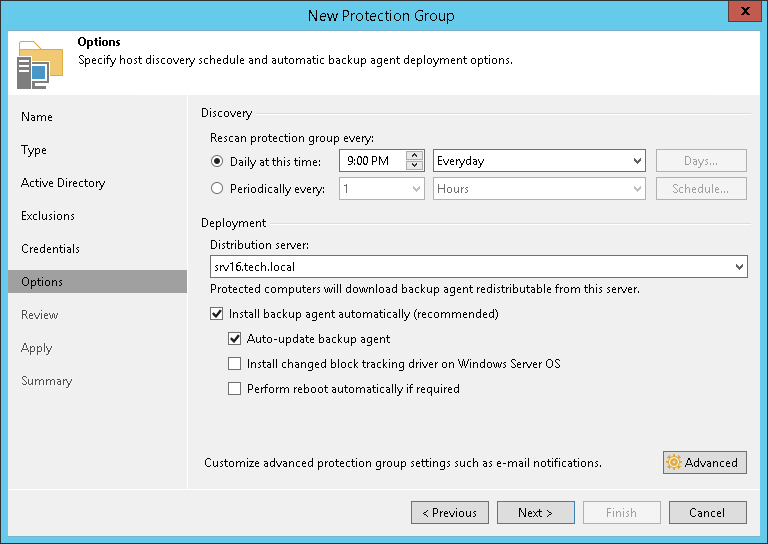Open the Everyday schedule dropdown
Image resolution: width=768 pixels, height=544 pixels.
[x=540, y=161]
